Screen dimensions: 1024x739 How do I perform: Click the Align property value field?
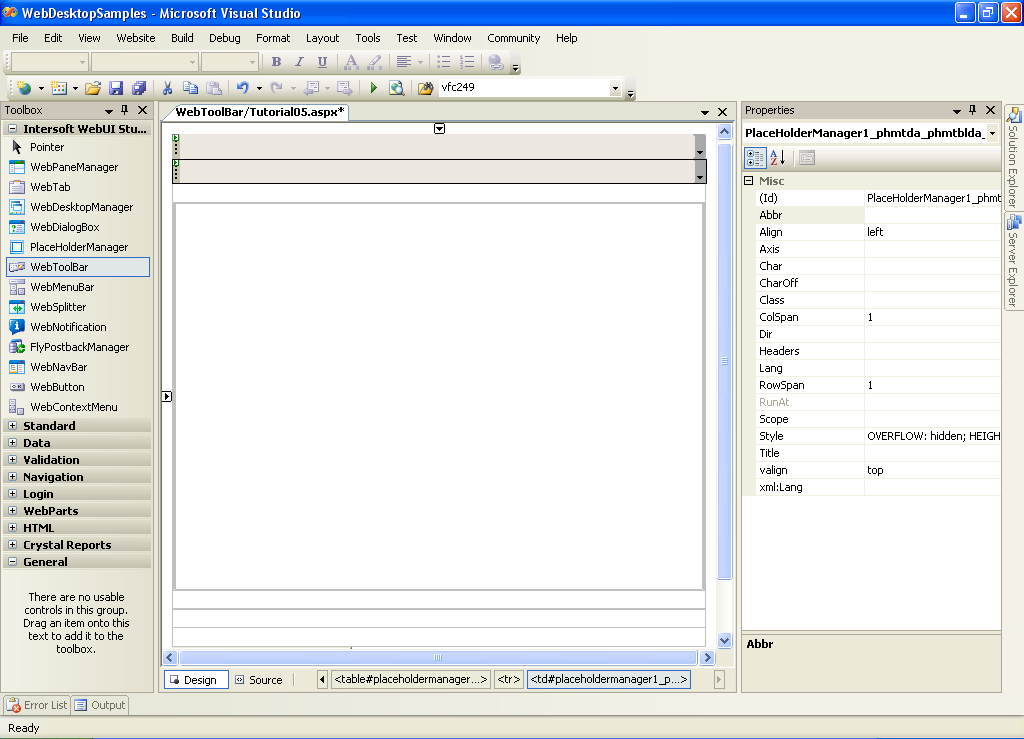[931, 232]
